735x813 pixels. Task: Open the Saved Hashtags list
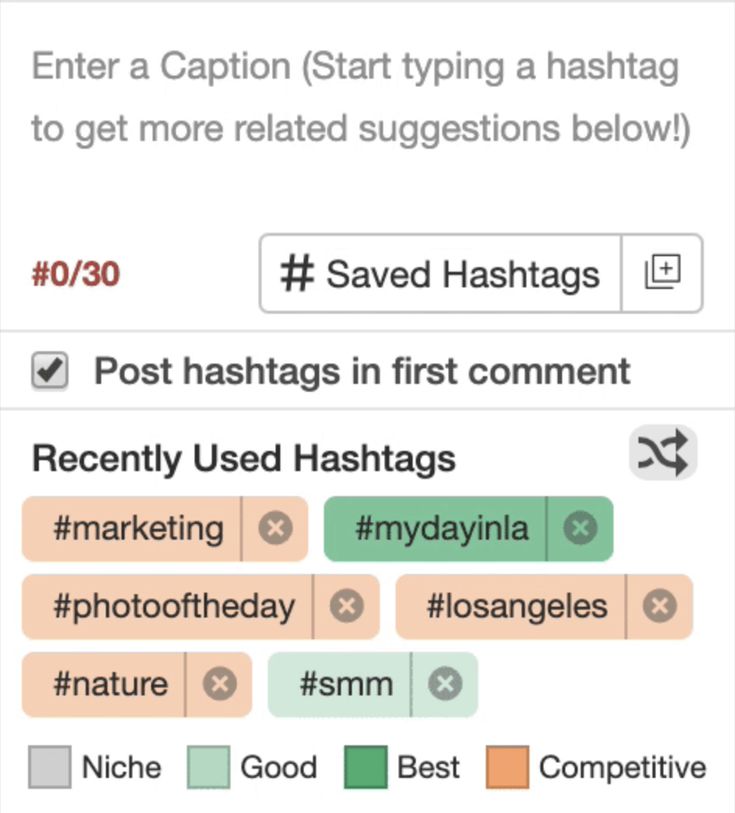pos(440,273)
